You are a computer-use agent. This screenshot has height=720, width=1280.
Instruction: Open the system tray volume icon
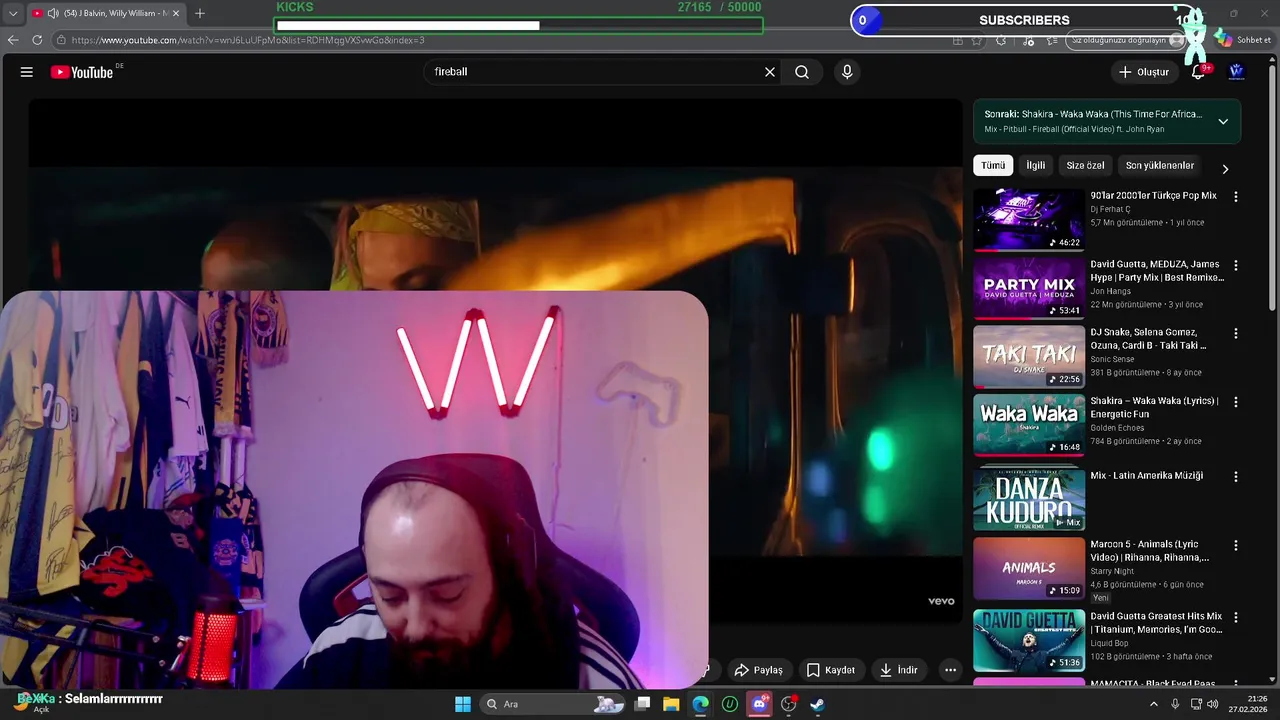point(1211,704)
